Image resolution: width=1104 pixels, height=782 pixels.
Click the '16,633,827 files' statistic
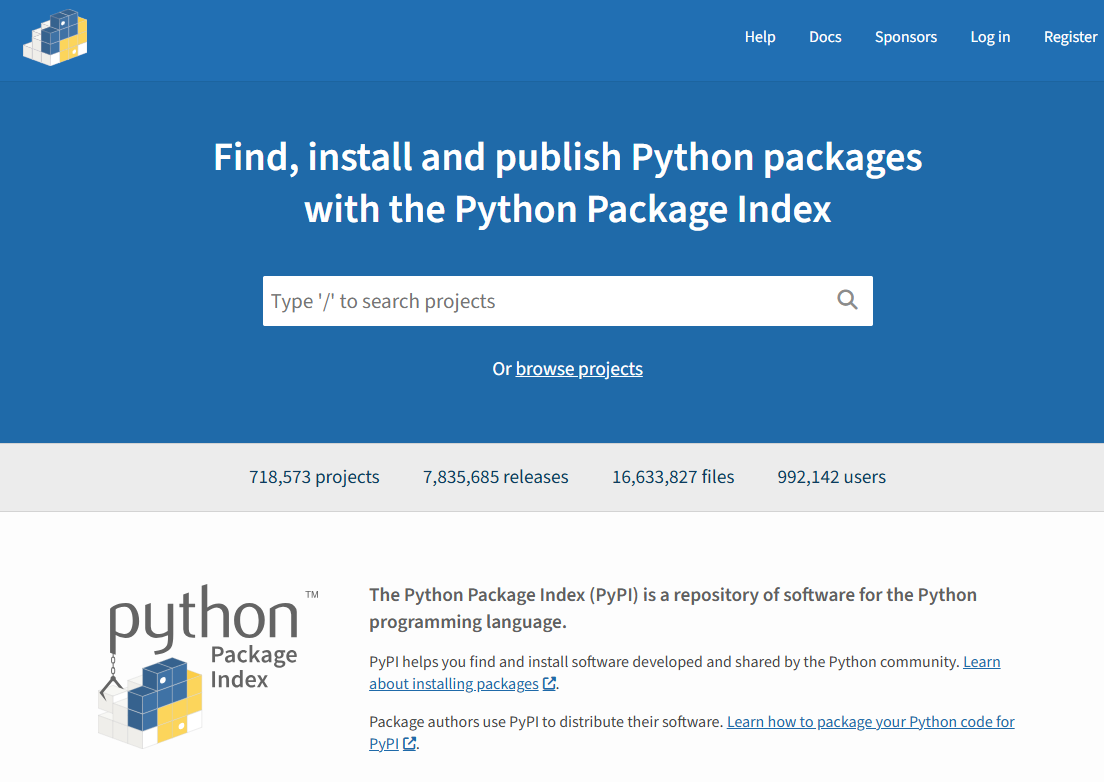coord(673,477)
